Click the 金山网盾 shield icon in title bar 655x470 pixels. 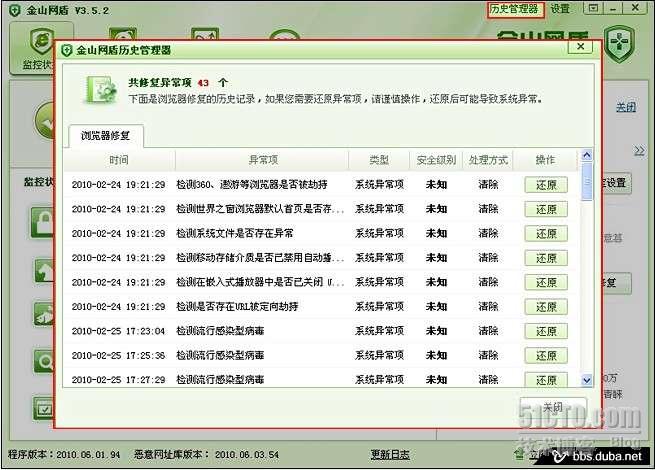(x=15, y=10)
